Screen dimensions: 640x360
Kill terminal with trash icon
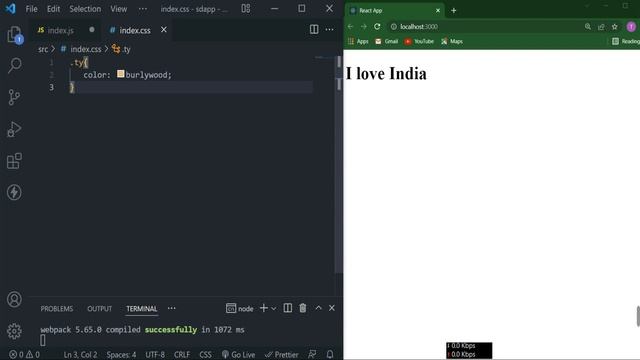pyautogui.click(x=303, y=308)
